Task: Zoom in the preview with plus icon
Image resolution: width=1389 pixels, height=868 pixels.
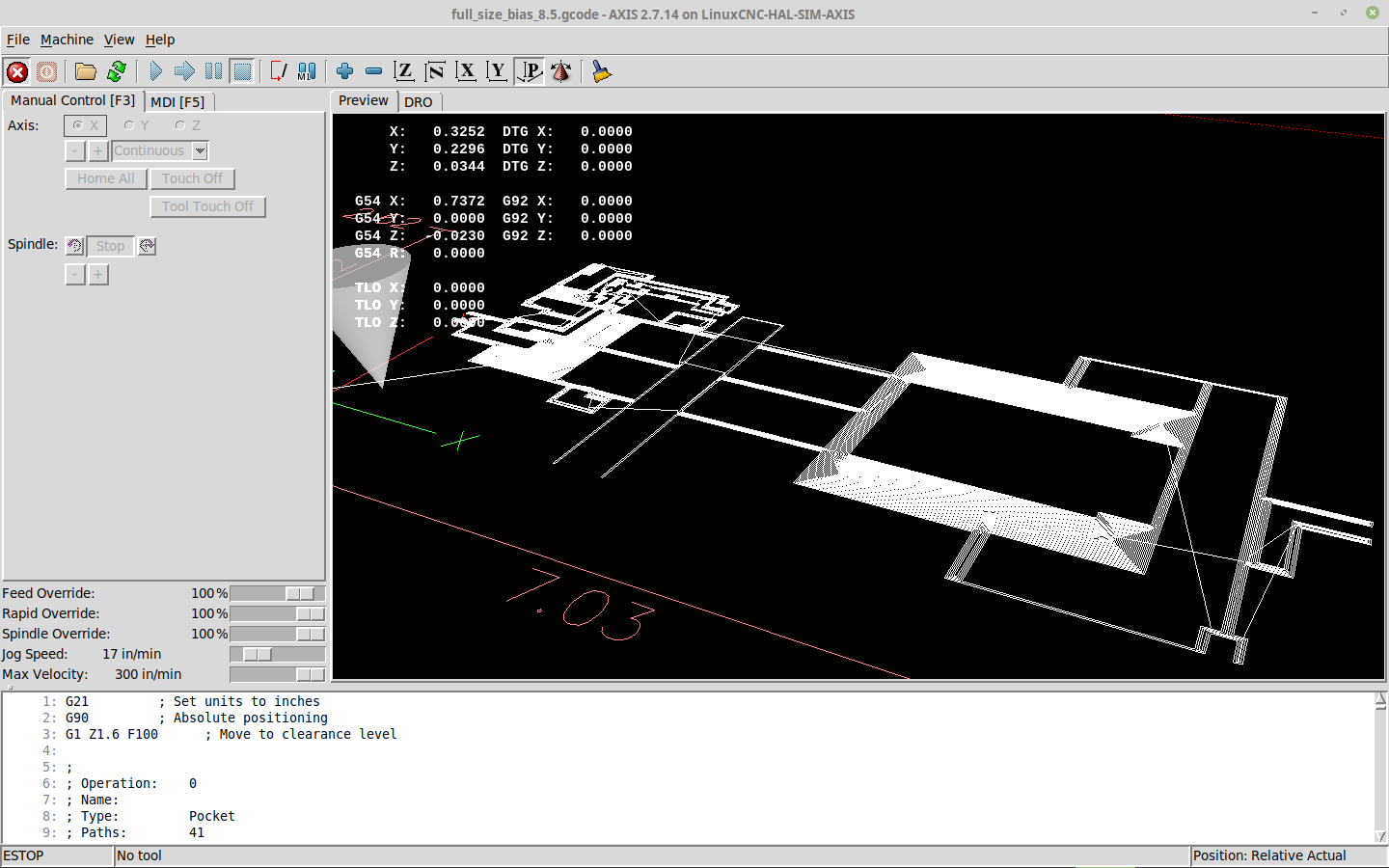Action: point(344,71)
